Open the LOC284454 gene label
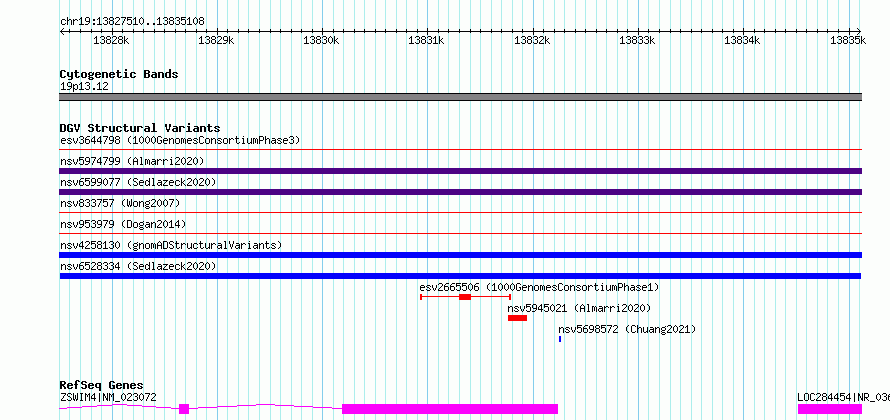 (x=843, y=397)
